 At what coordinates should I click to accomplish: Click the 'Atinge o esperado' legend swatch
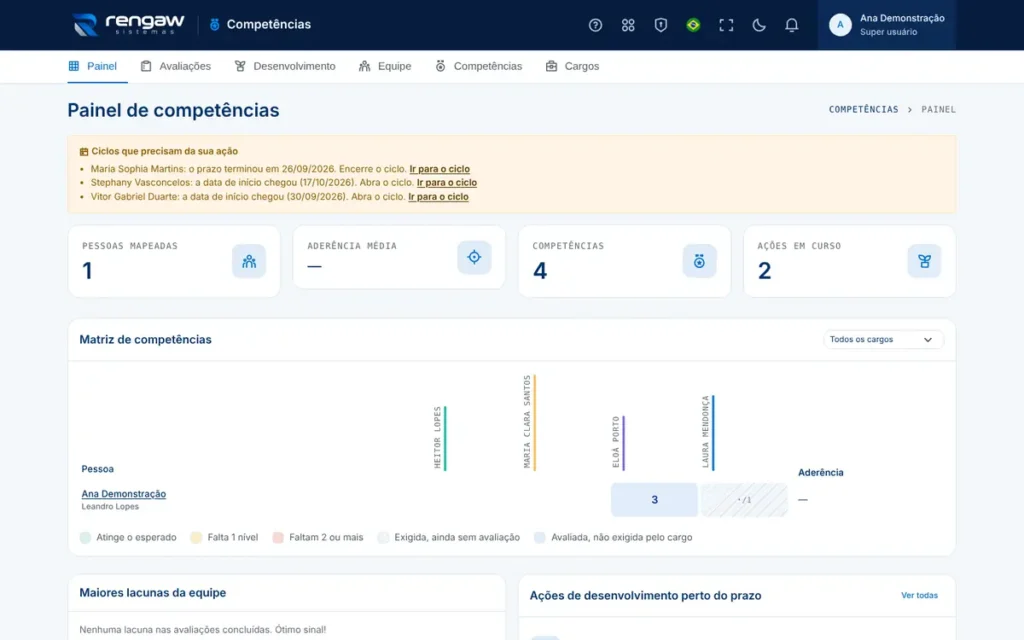[86, 537]
